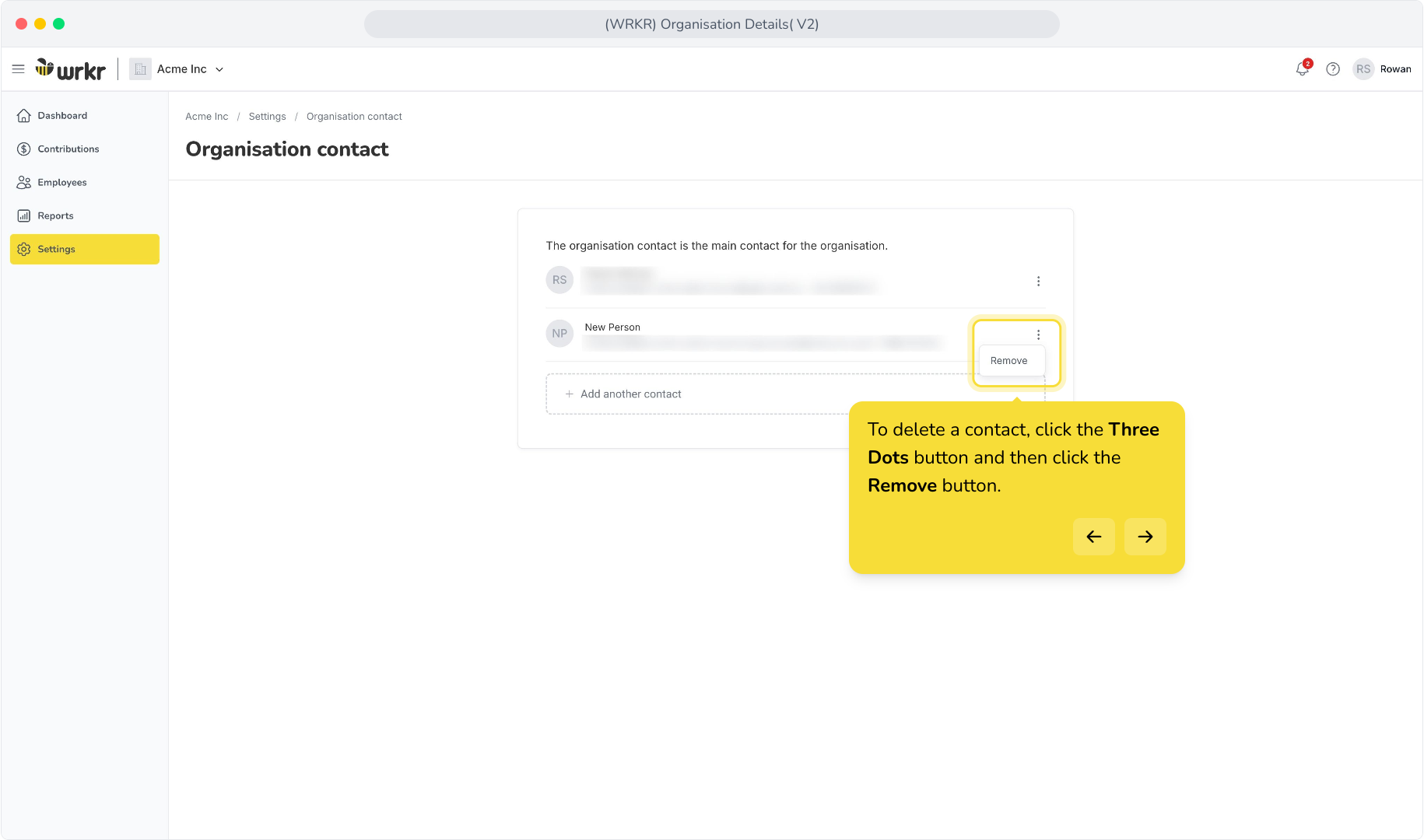Follow the Settings breadcrumb link

(267, 117)
